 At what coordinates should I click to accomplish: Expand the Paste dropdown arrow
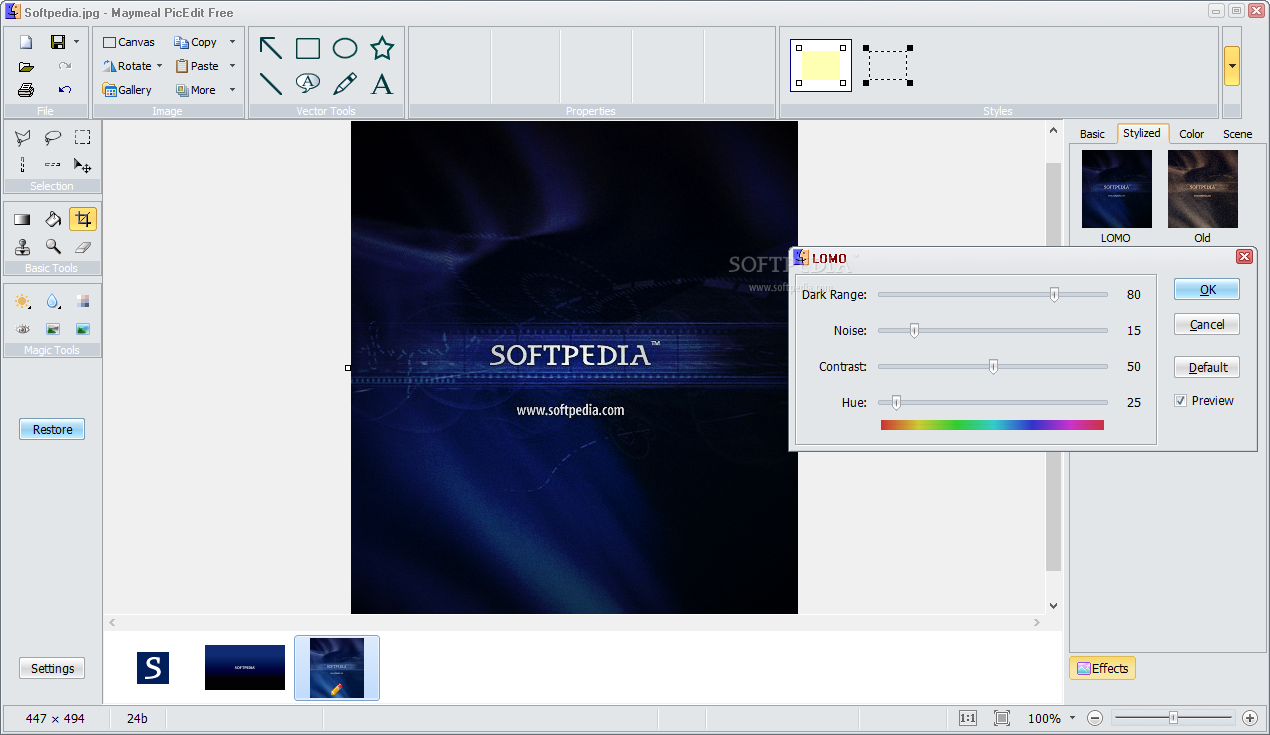[232, 66]
